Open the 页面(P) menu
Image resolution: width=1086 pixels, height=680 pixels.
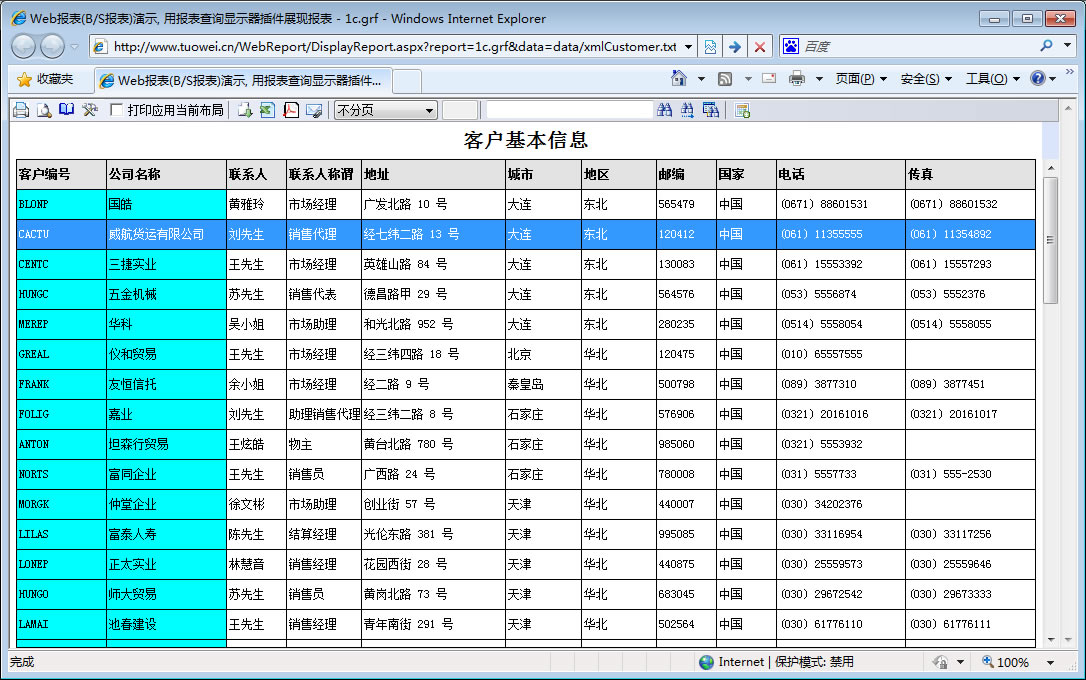point(860,79)
